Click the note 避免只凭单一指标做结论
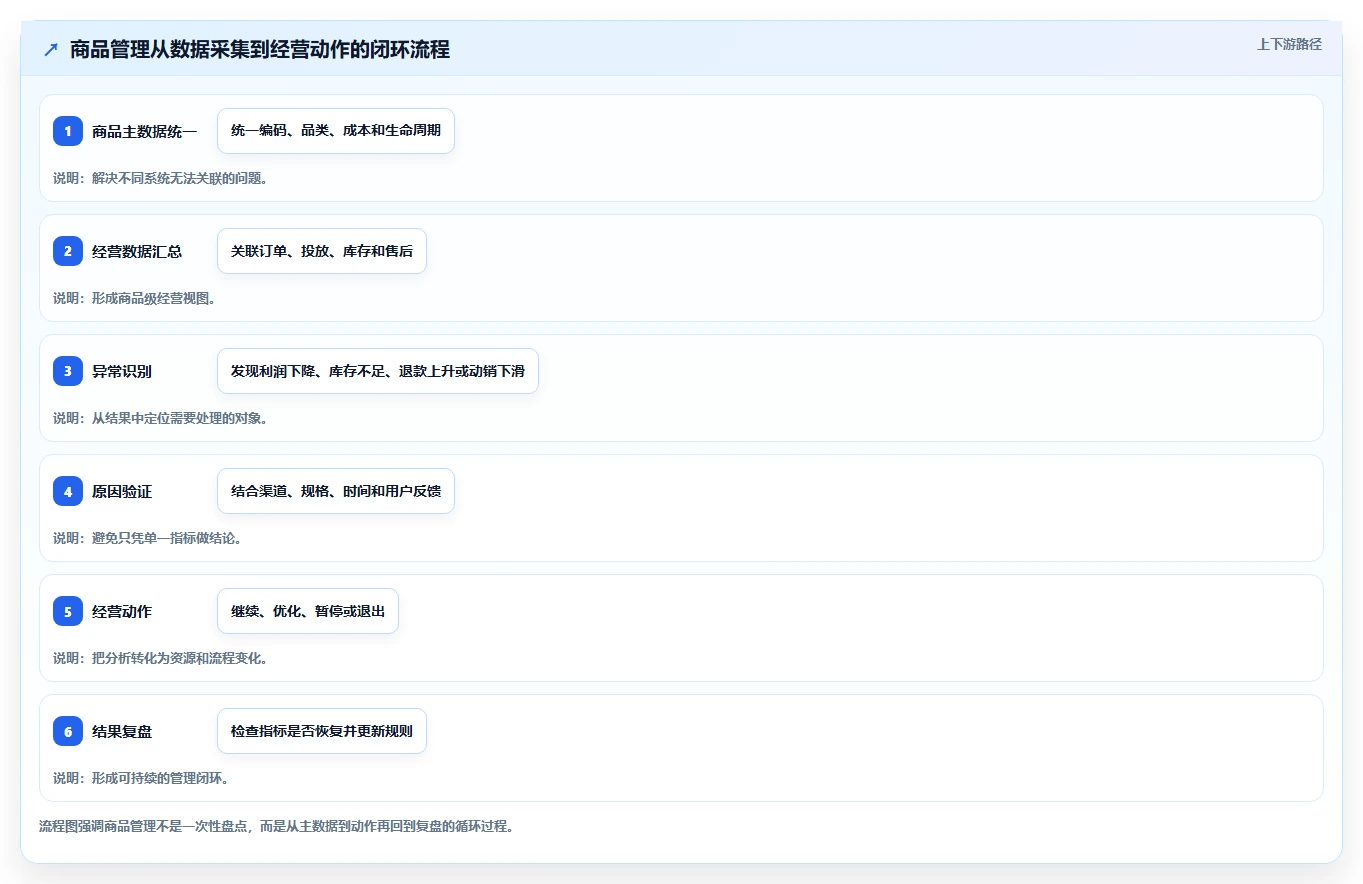The height and width of the screenshot is (884, 1363). click(x=147, y=538)
